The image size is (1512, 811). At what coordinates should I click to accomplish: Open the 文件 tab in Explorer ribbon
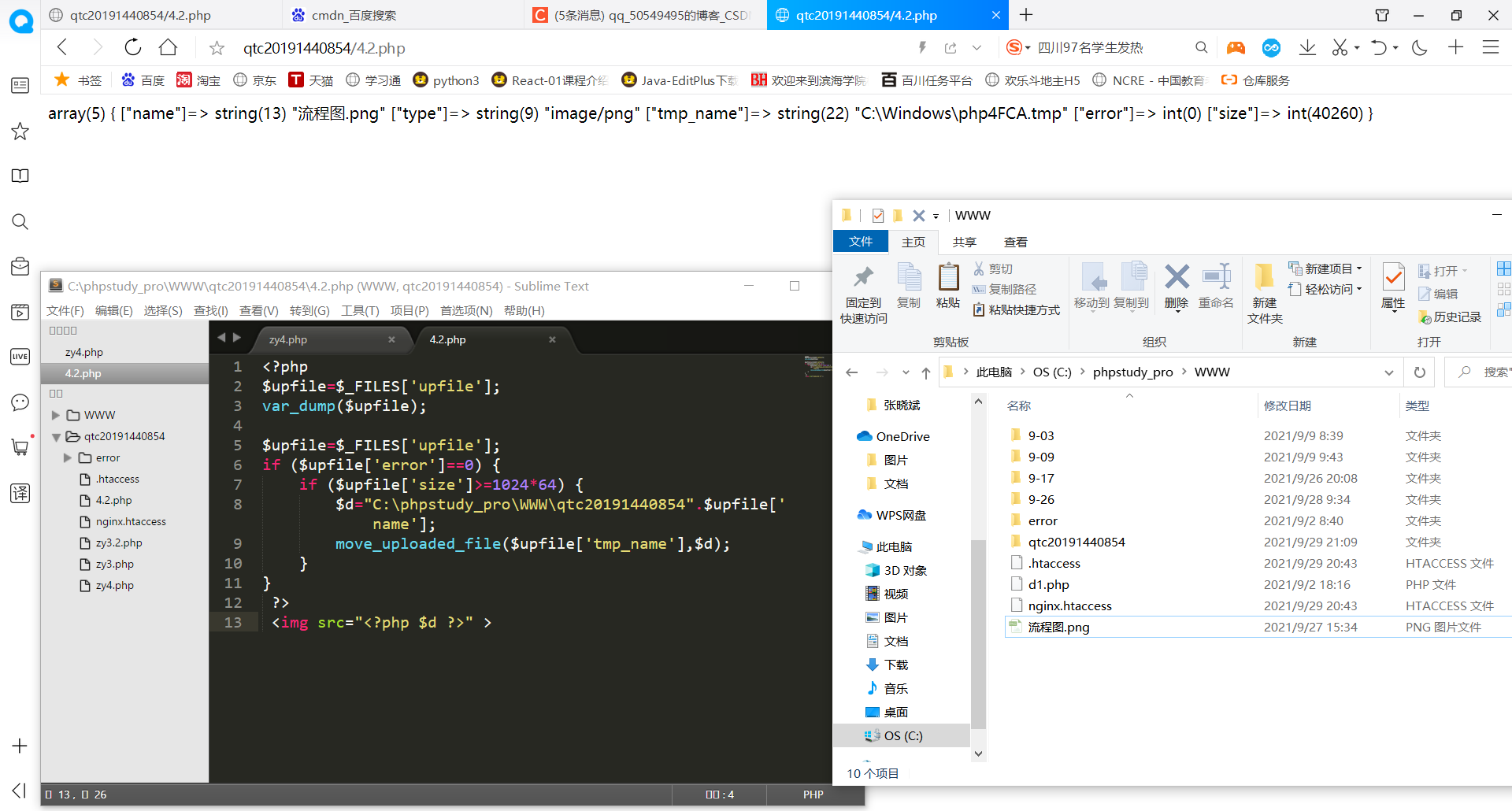tap(861, 242)
